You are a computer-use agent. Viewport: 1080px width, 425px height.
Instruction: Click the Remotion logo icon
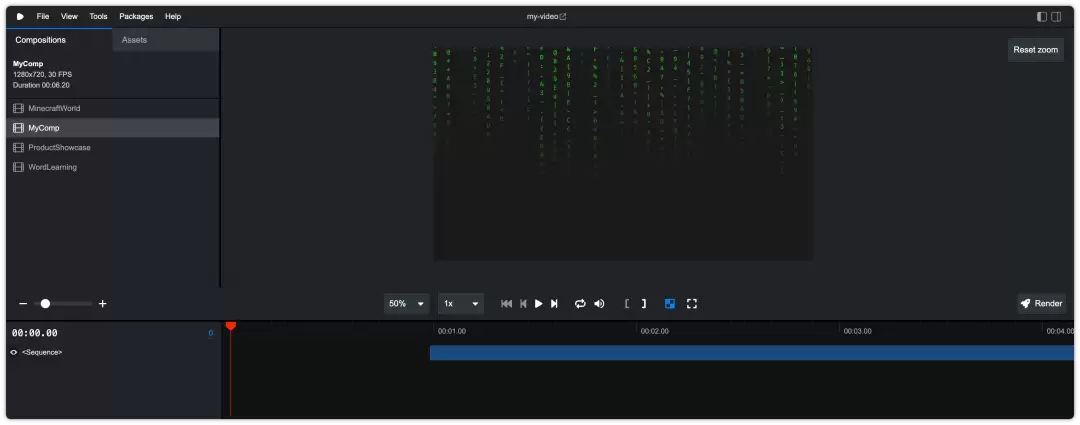pos(20,17)
